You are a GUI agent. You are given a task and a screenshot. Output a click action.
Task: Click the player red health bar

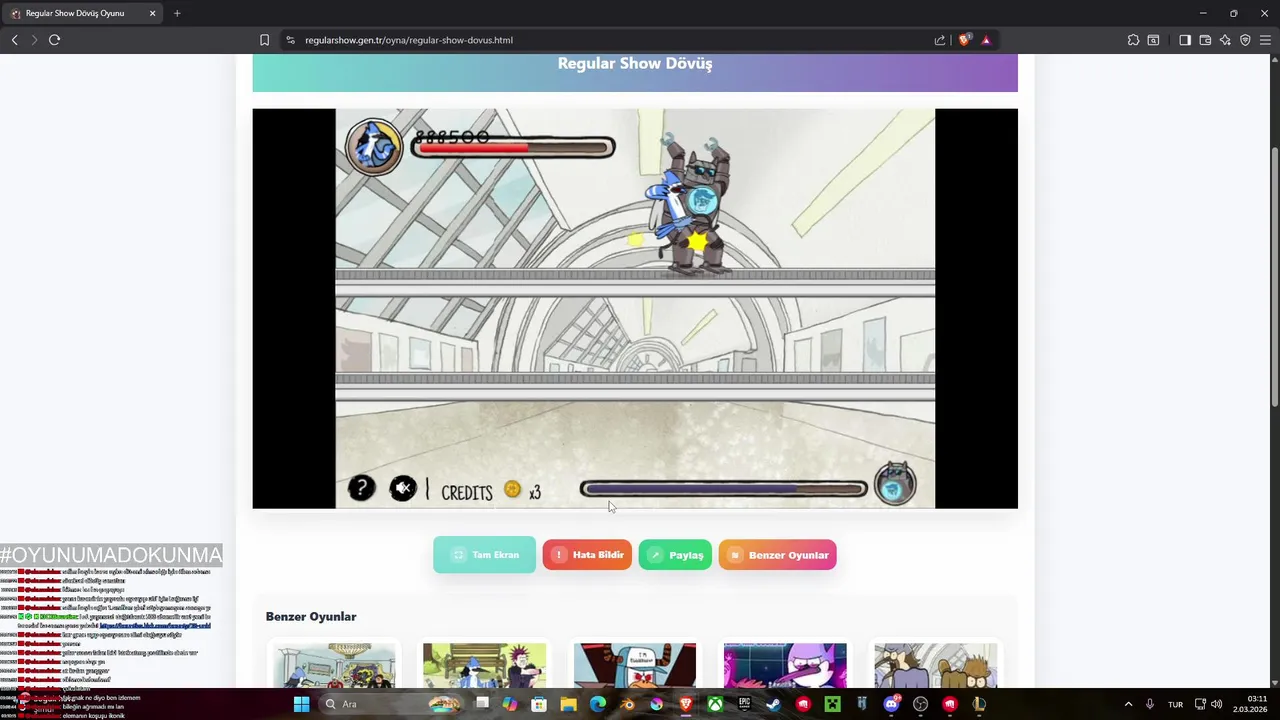point(512,148)
